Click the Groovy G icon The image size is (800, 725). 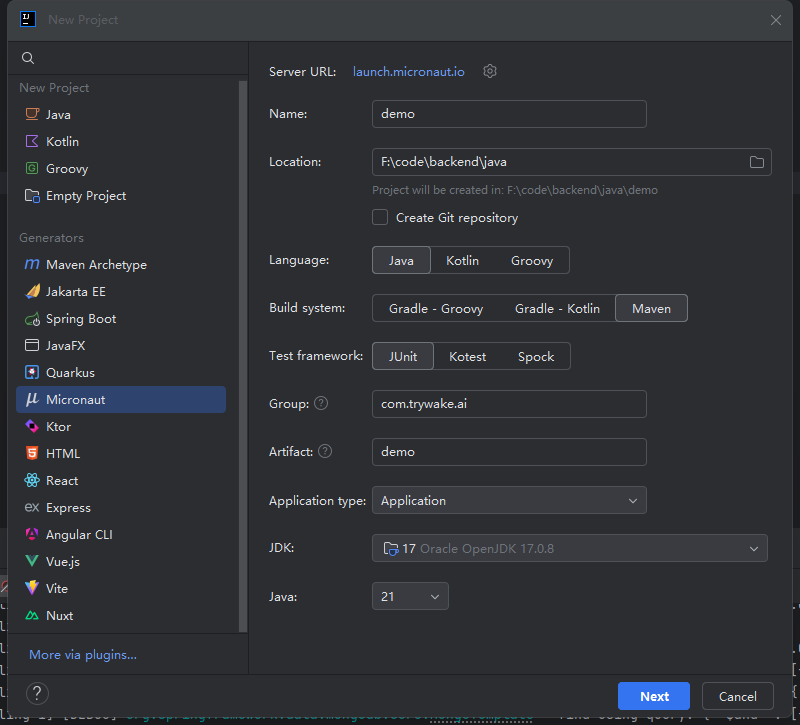(x=32, y=168)
